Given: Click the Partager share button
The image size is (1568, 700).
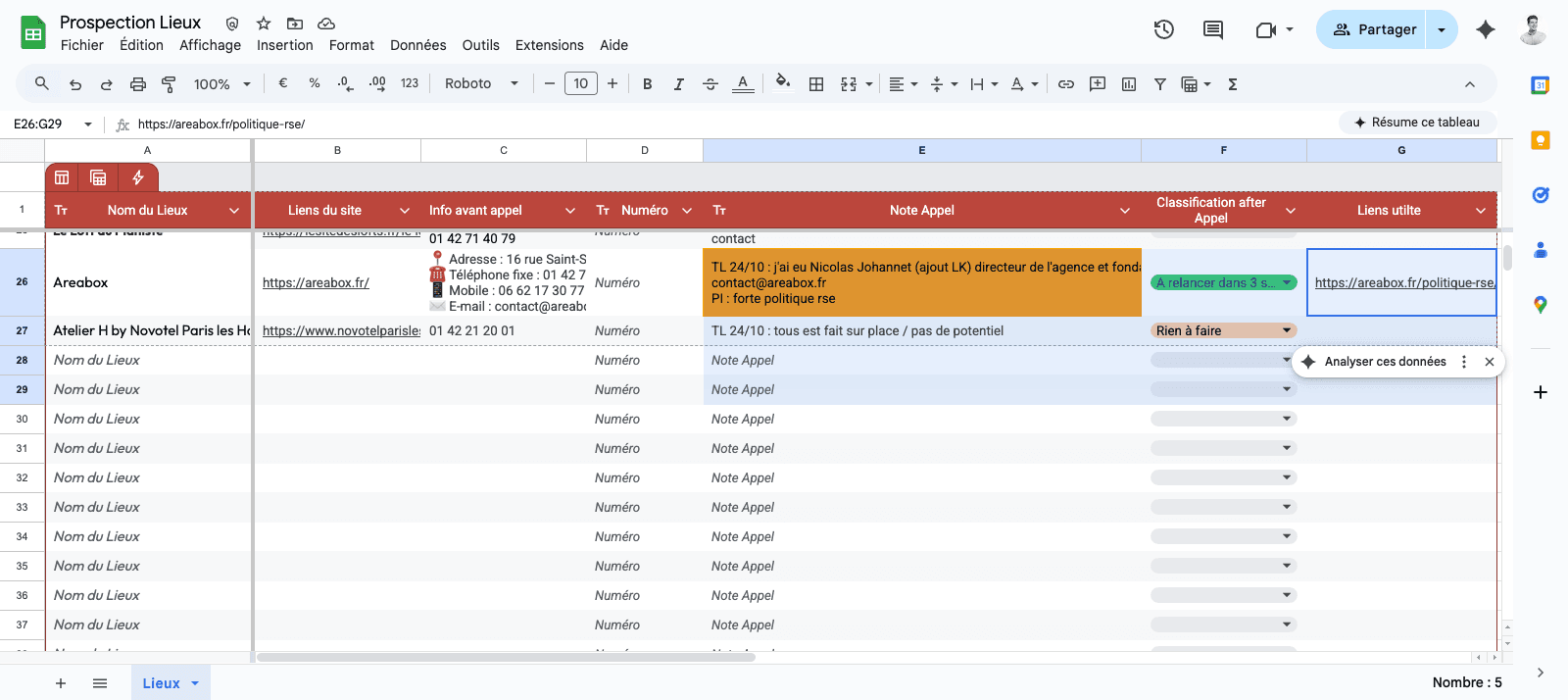Looking at the screenshot, I should (x=1372, y=29).
